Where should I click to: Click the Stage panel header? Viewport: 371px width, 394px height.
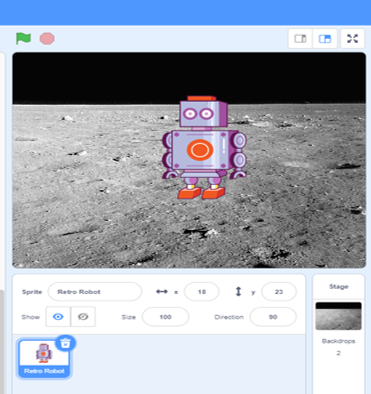(339, 287)
